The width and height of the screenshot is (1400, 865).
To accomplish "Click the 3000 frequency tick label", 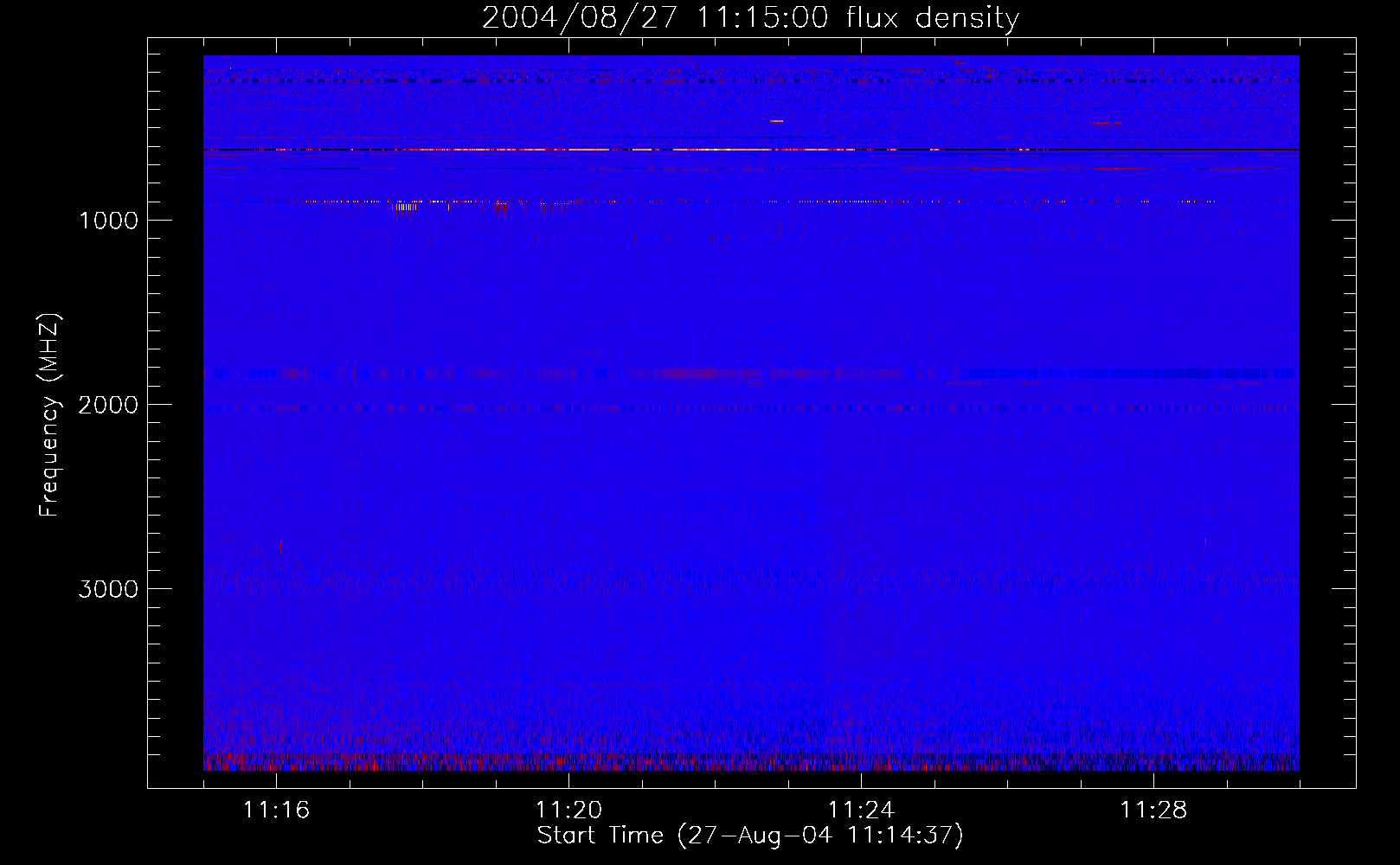I will (x=108, y=589).
